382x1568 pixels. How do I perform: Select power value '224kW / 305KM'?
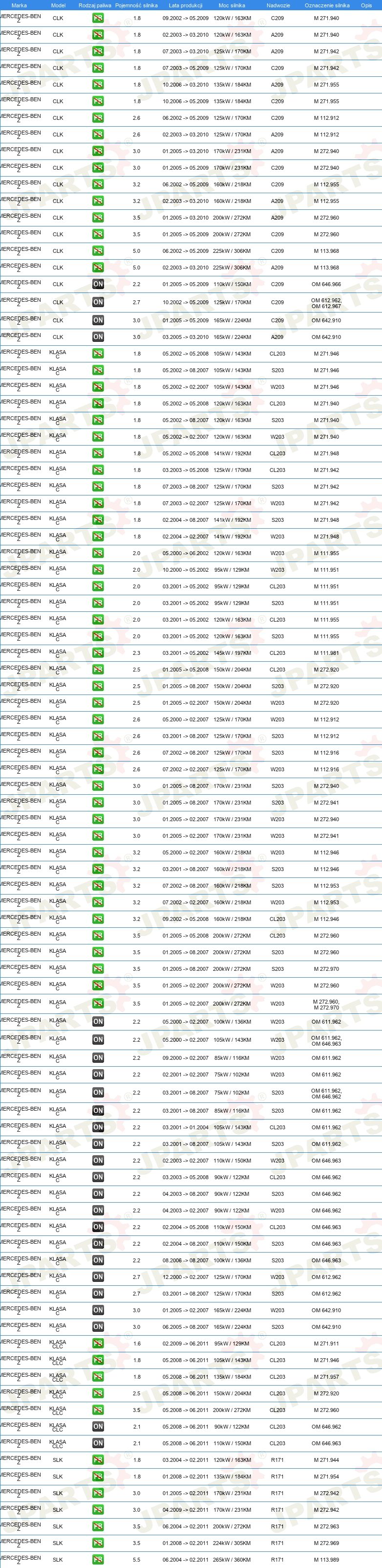[x=232, y=1543]
